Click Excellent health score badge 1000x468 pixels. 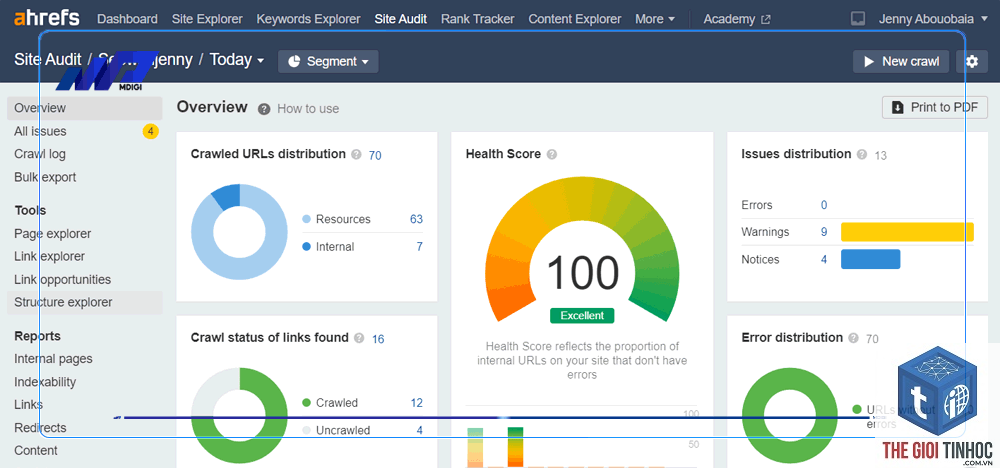582,316
